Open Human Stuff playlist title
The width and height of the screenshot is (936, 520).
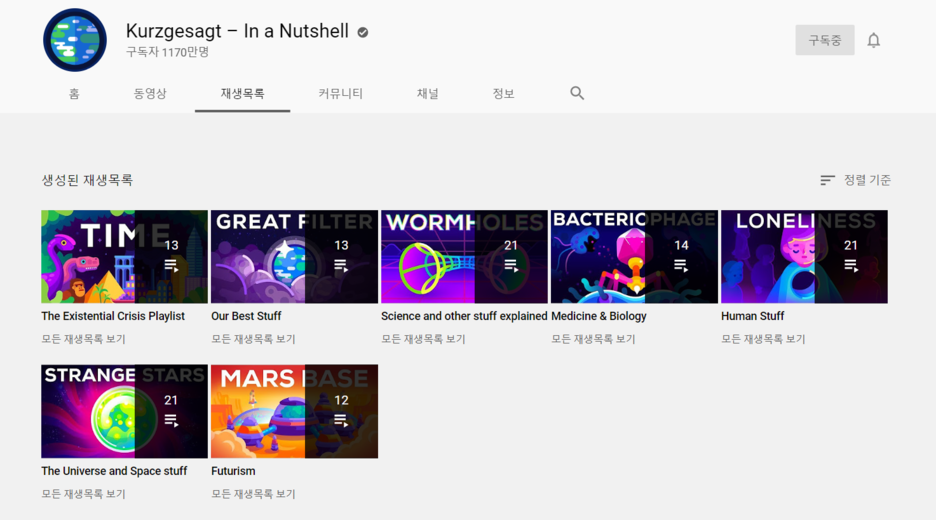click(x=752, y=316)
